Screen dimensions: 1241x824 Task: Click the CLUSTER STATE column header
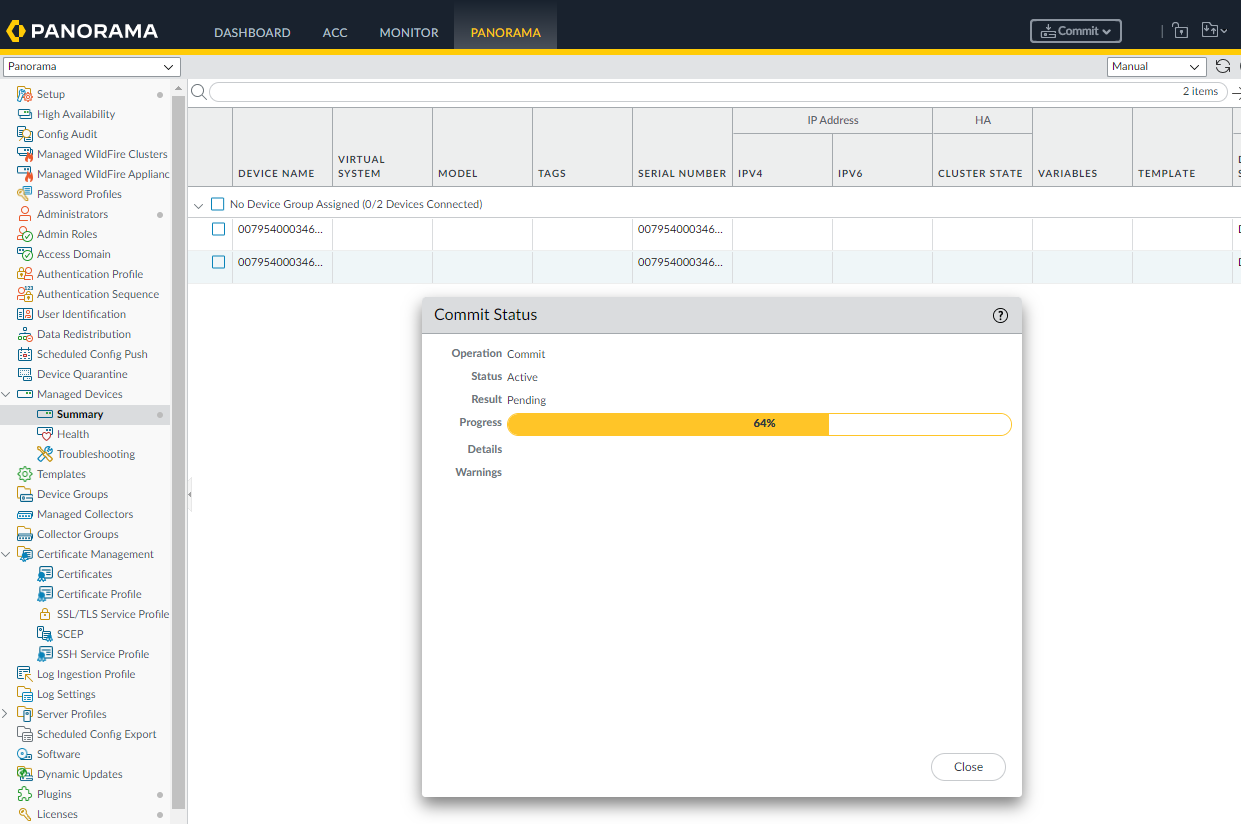click(980, 173)
